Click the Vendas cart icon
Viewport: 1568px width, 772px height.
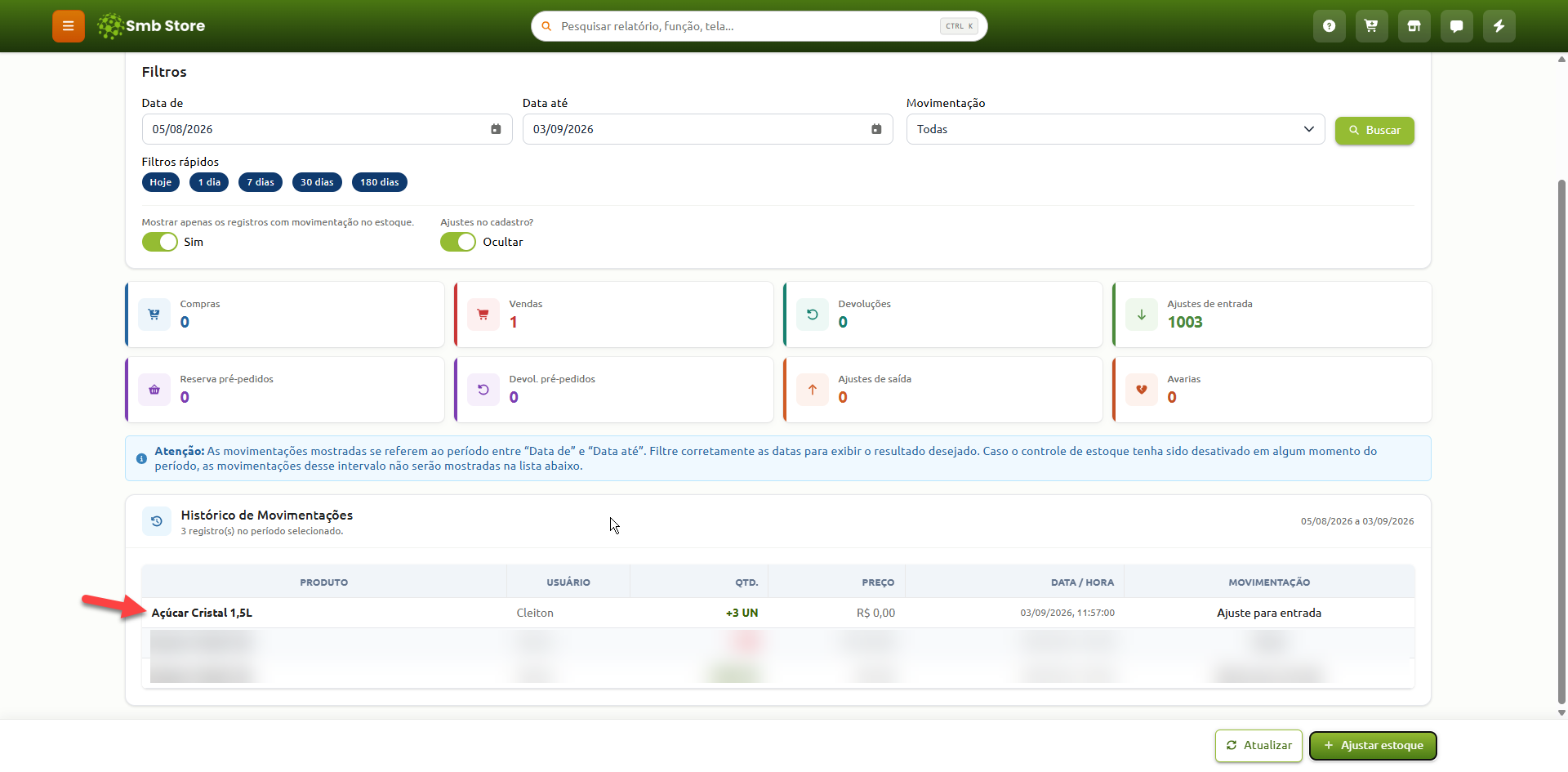pyautogui.click(x=483, y=315)
